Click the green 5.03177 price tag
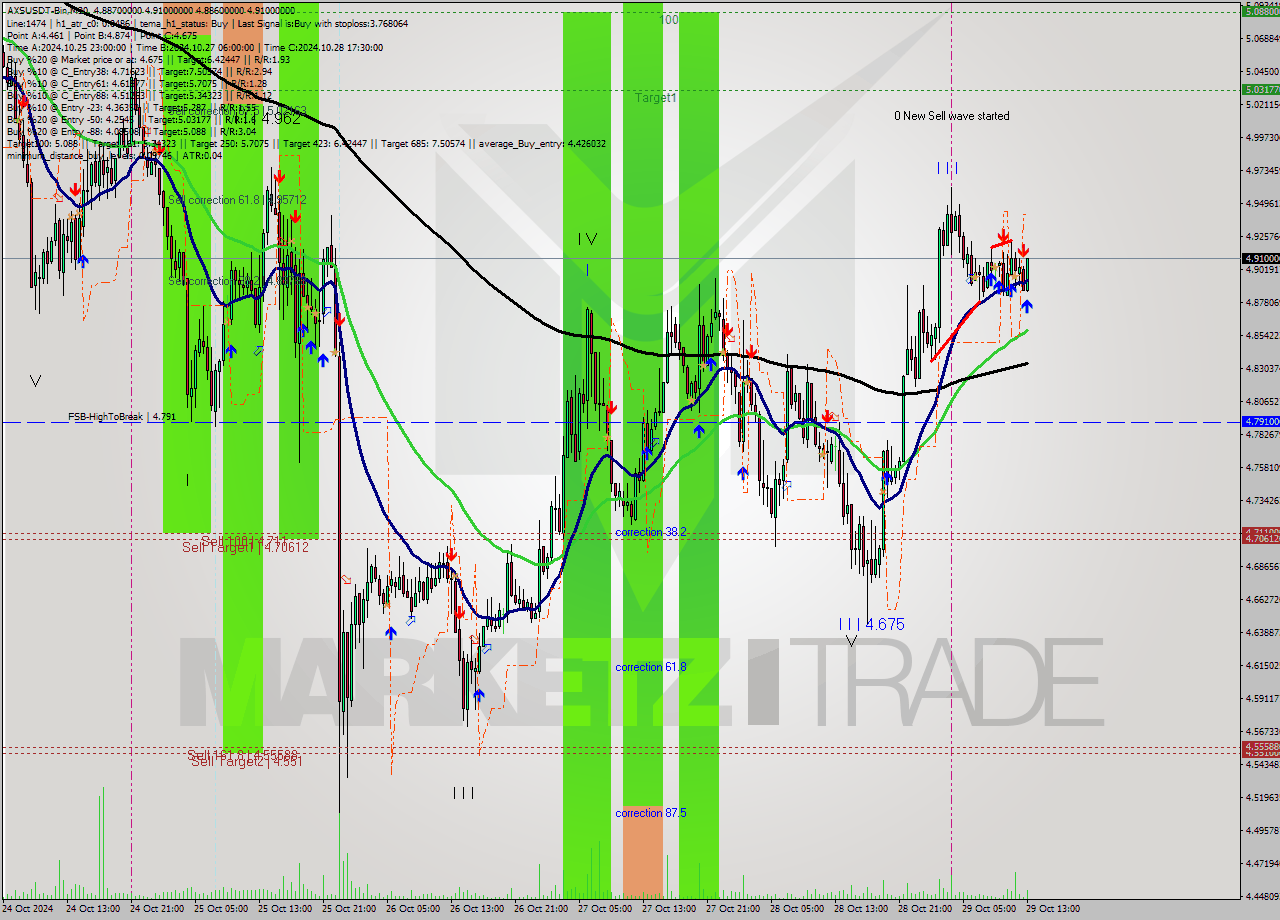The height and width of the screenshot is (920, 1280). click(1260, 90)
